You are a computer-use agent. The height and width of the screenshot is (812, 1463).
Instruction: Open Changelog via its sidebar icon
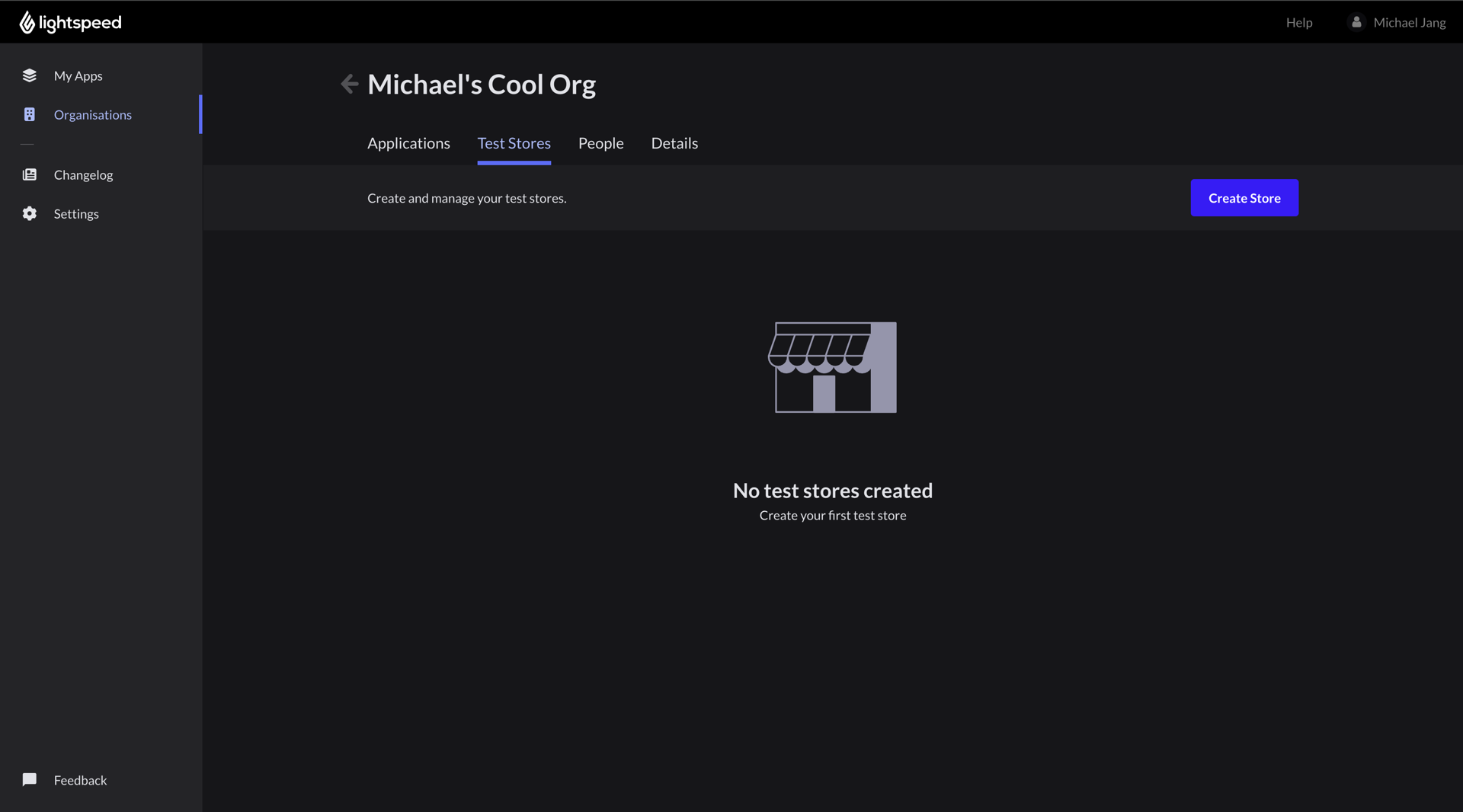click(x=29, y=174)
